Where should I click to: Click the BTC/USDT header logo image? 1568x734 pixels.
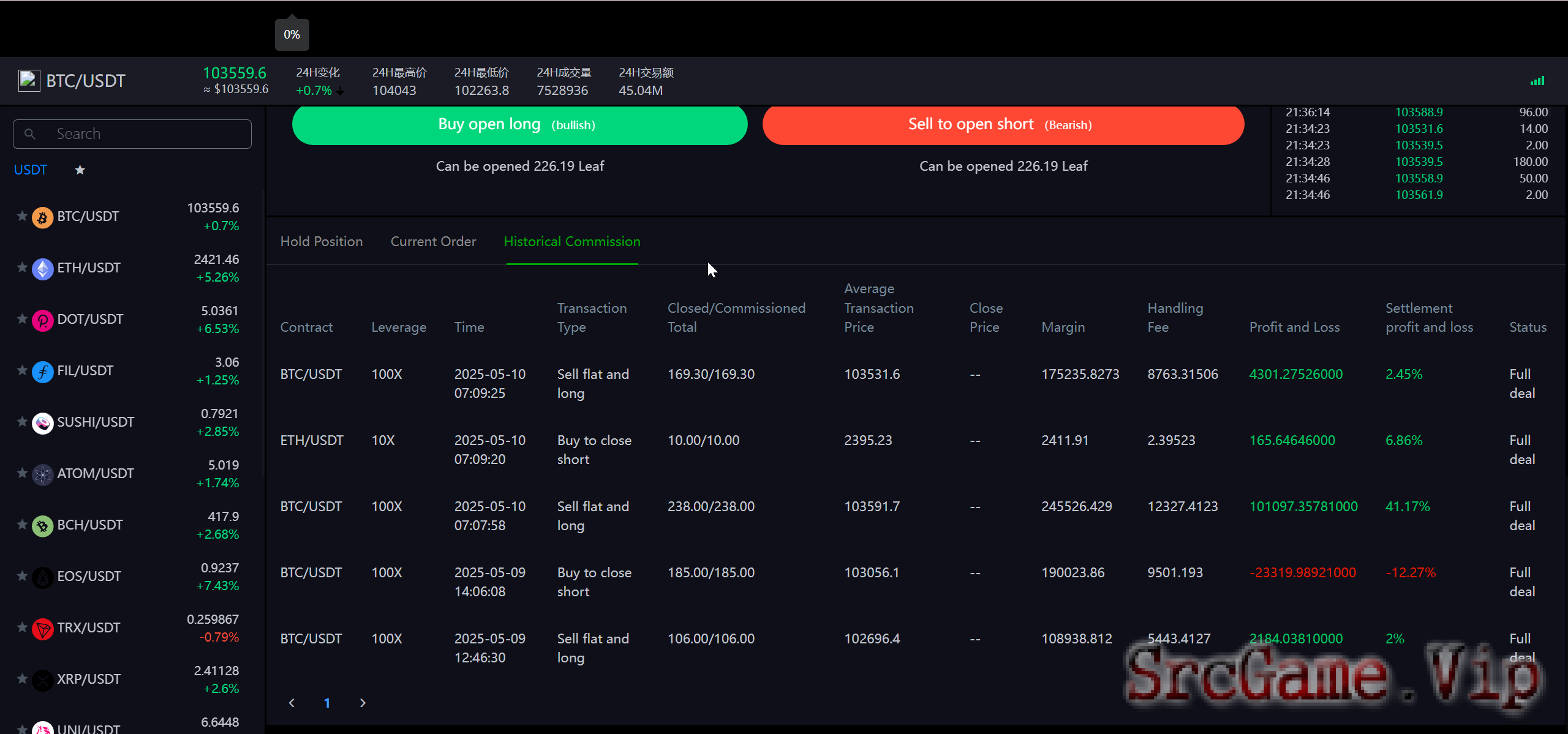29,80
